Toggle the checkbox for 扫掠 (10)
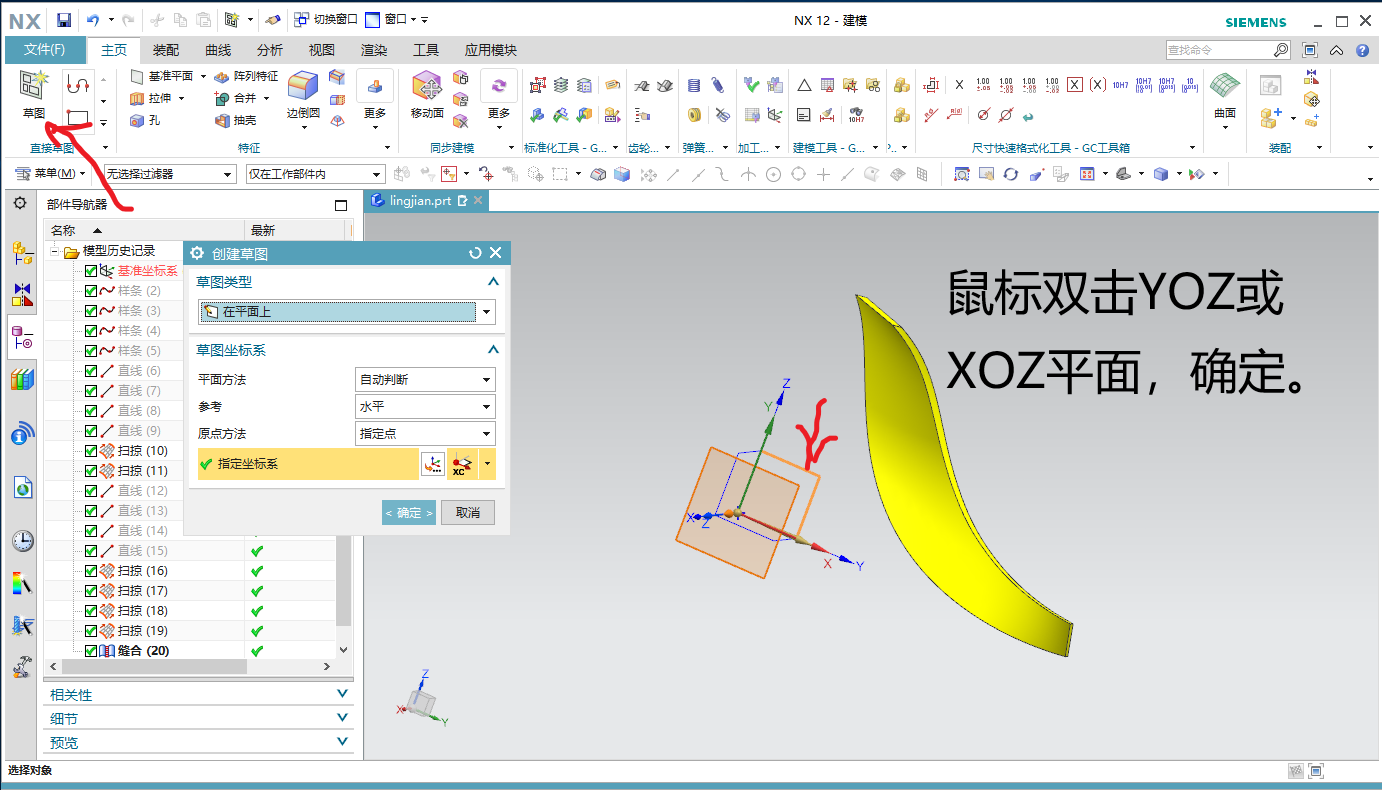The image size is (1382, 790). tap(91, 451)
